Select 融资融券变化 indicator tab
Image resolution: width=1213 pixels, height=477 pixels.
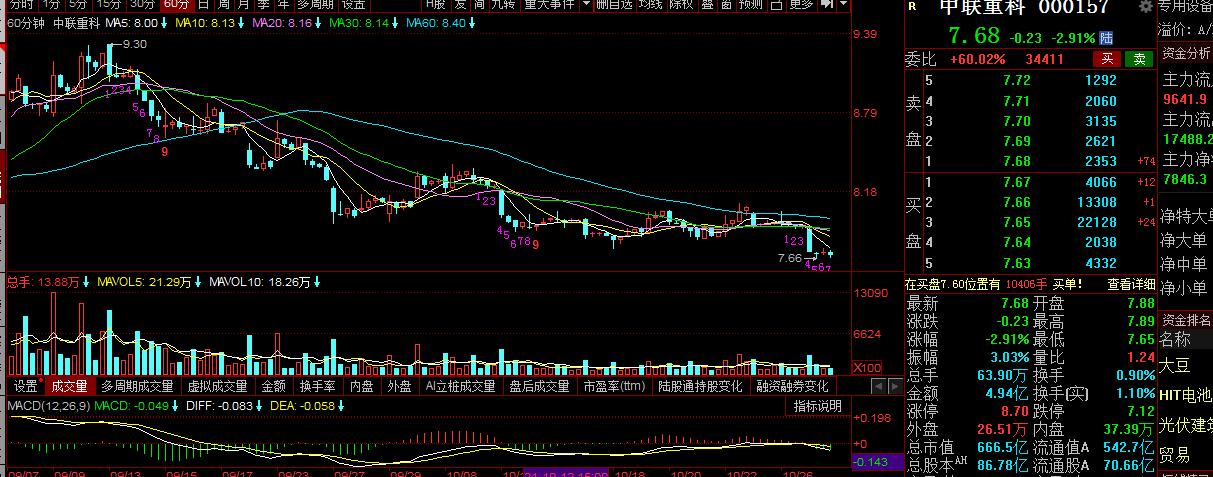tap(792, 386)
